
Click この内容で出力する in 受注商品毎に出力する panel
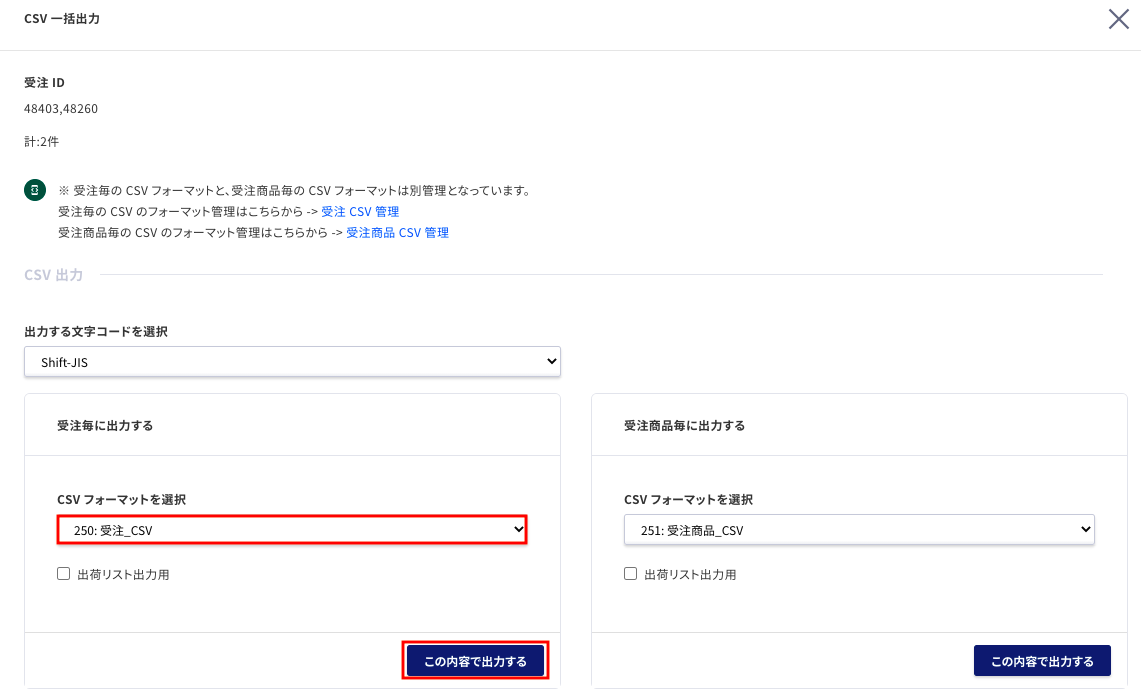tap(1042, 661)
